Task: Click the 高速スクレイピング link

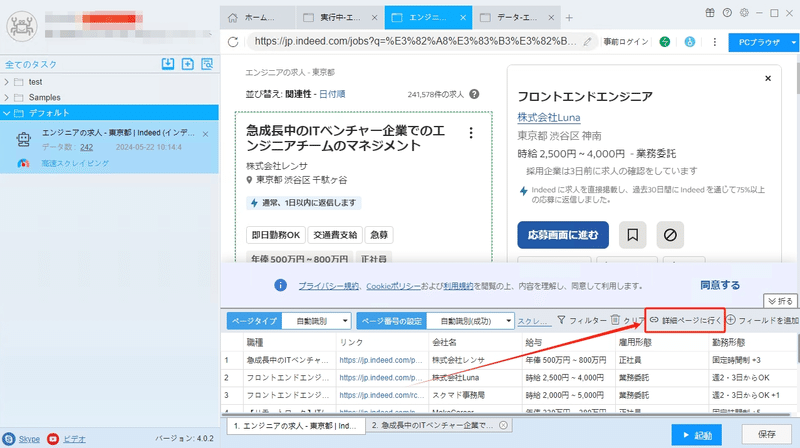Action: pyautogui.click(x=75, y=163)
